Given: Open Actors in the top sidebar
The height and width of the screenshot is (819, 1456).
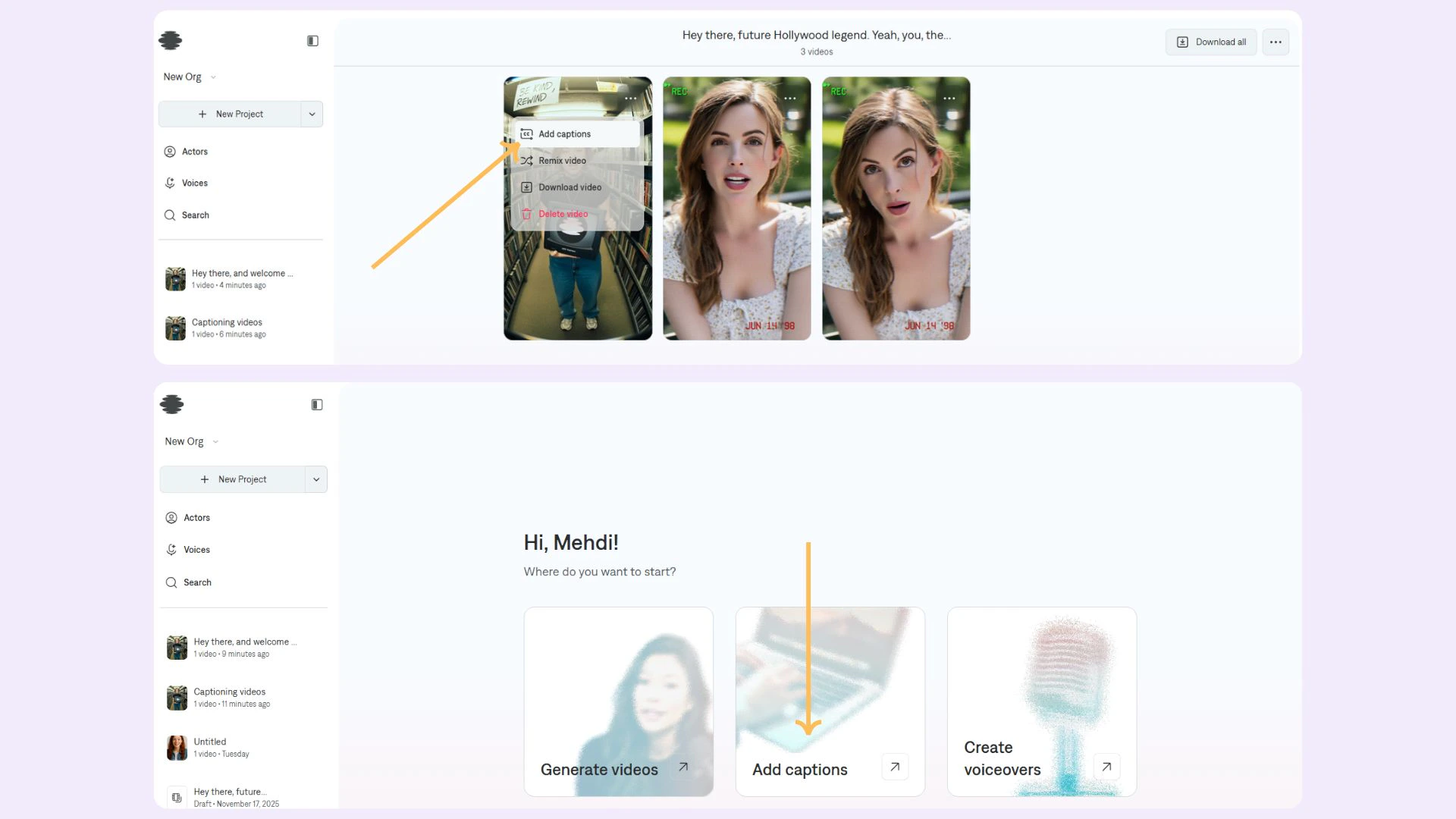Looking at the screenshot, I should click(194, 152).
